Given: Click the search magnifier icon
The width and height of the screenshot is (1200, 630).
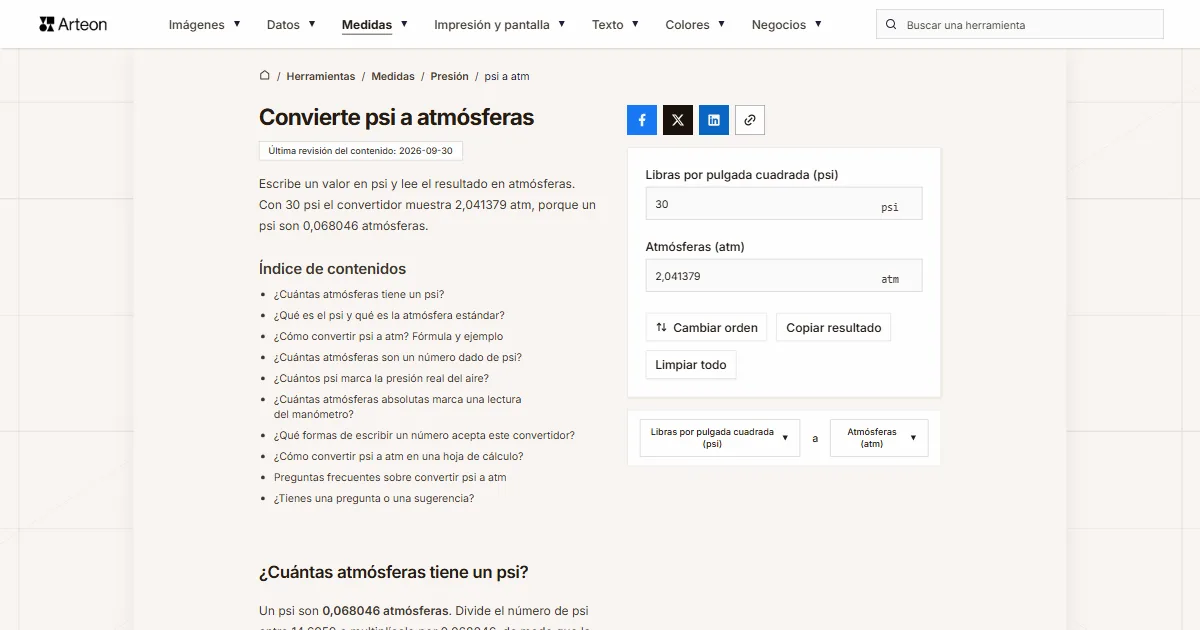Looking at the screenshot, I should 892,25.
